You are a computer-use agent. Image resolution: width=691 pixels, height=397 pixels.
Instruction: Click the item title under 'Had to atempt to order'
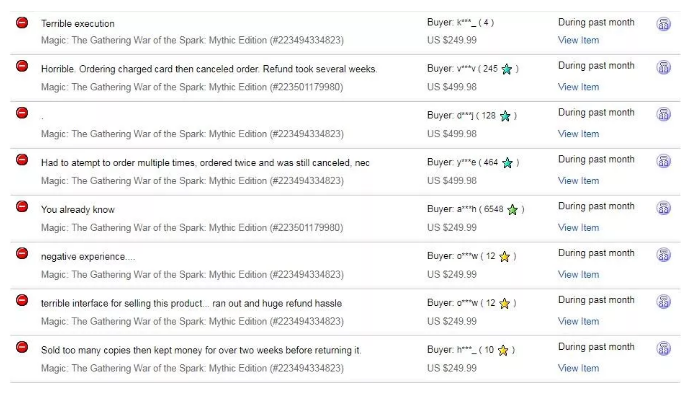pyautogui.click(x=192, y=181)
